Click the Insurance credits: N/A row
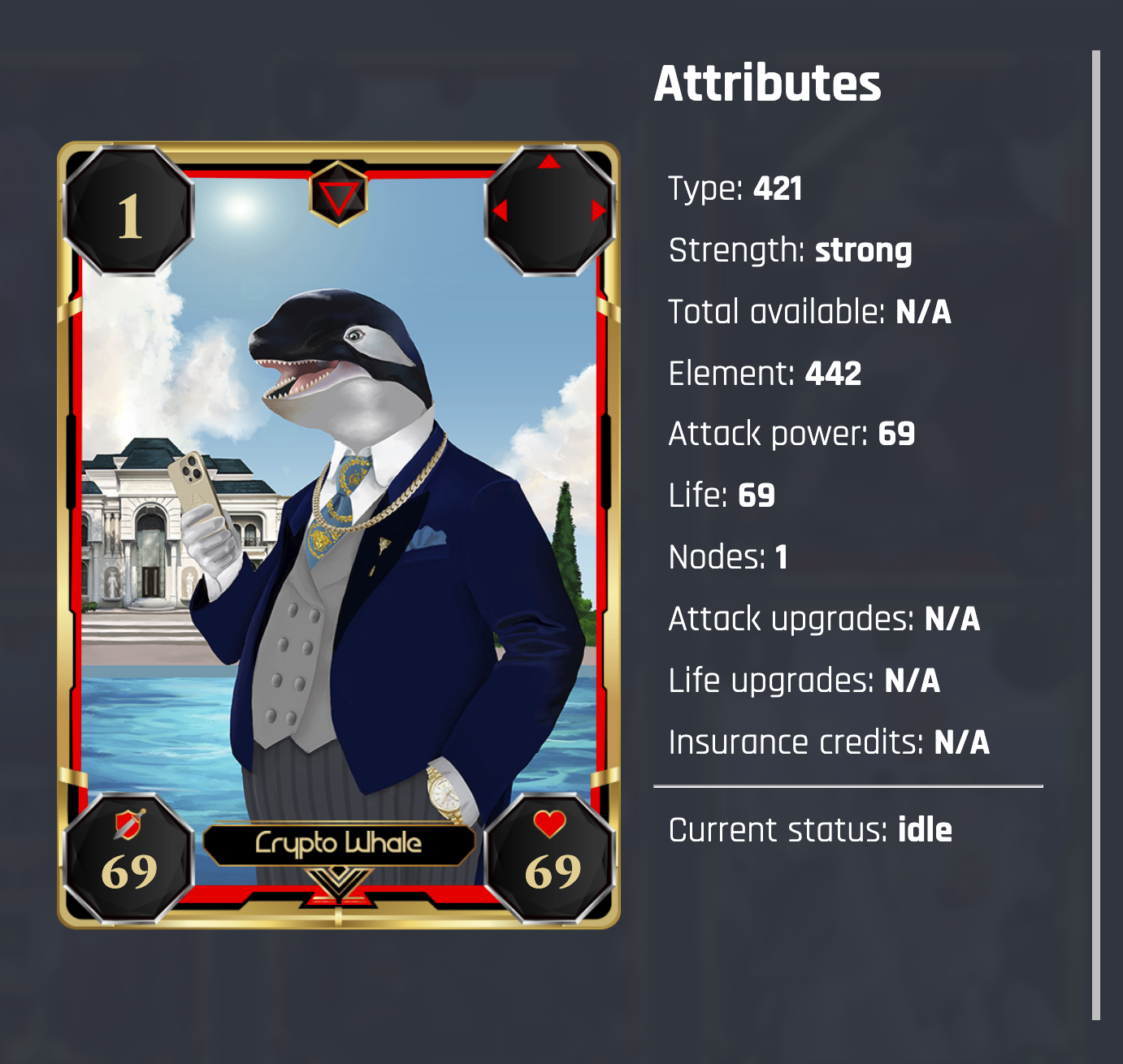 [829, 742]
